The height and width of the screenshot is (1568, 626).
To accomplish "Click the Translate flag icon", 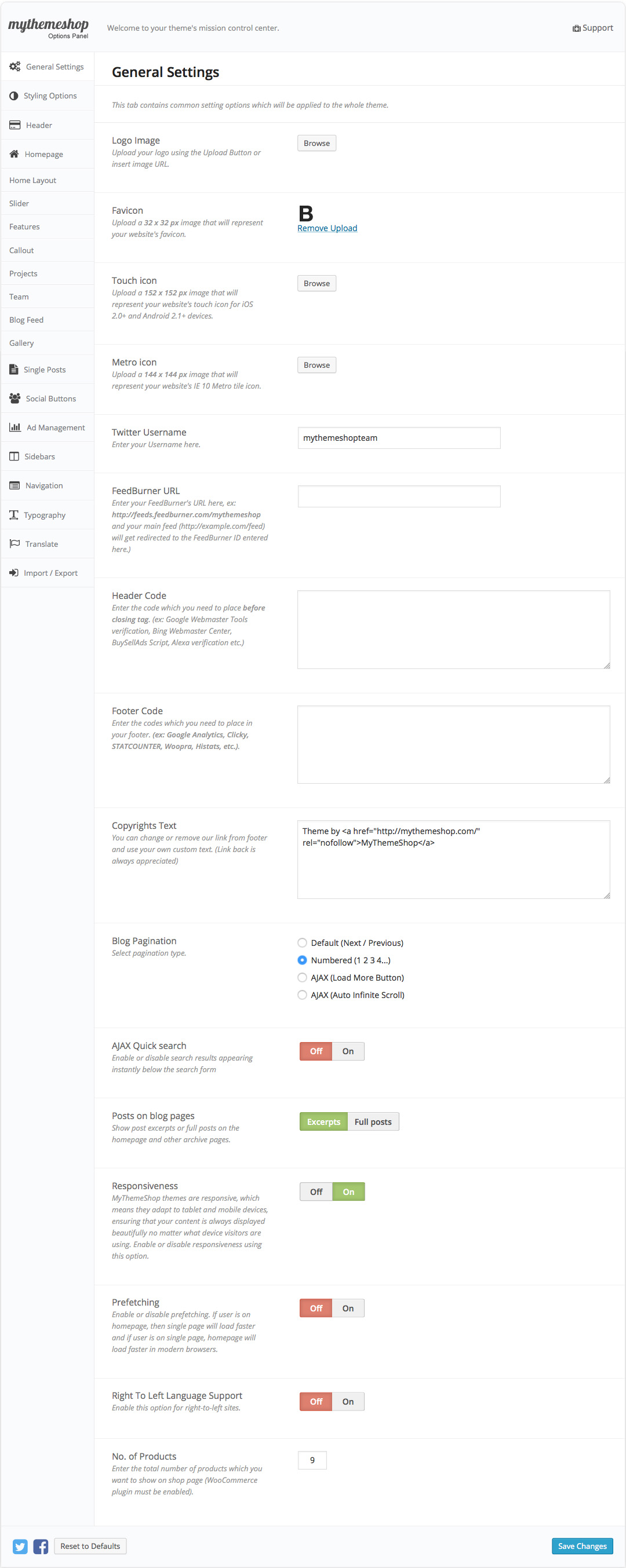I will tap(14, 543).
